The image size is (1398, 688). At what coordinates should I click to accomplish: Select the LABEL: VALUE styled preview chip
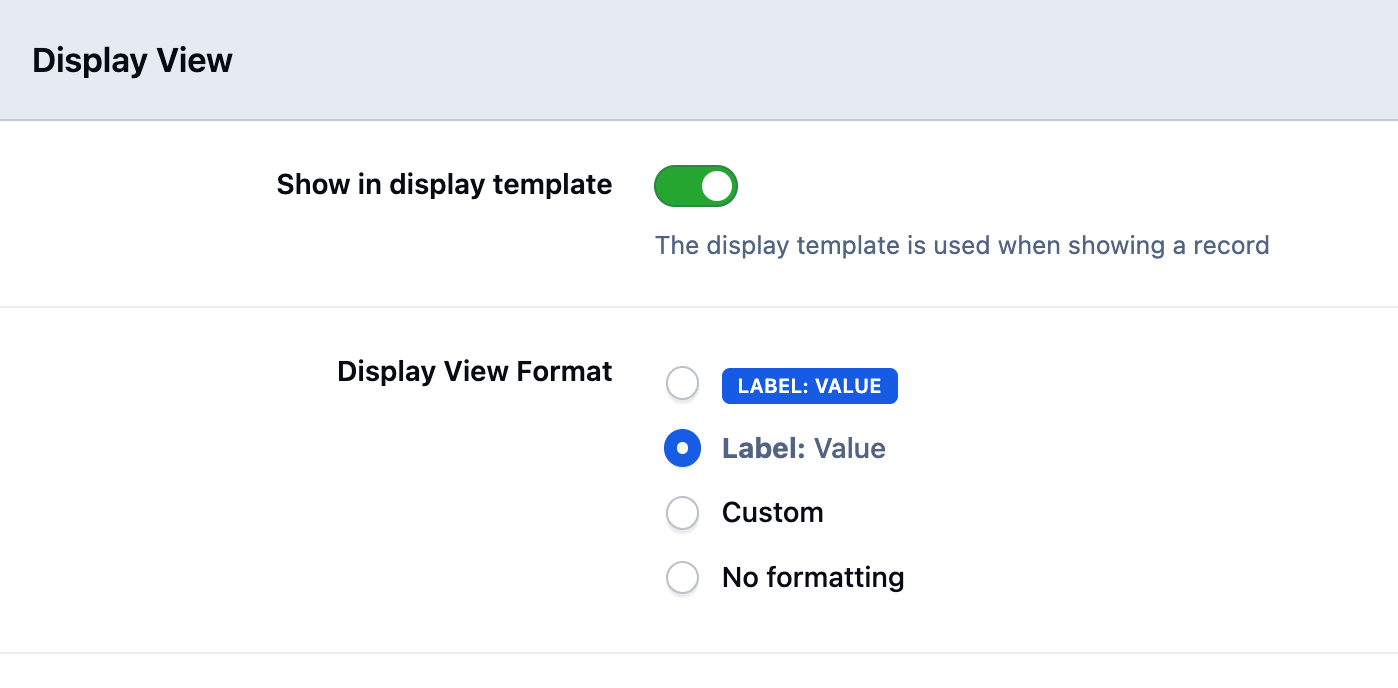pos(809,385)
